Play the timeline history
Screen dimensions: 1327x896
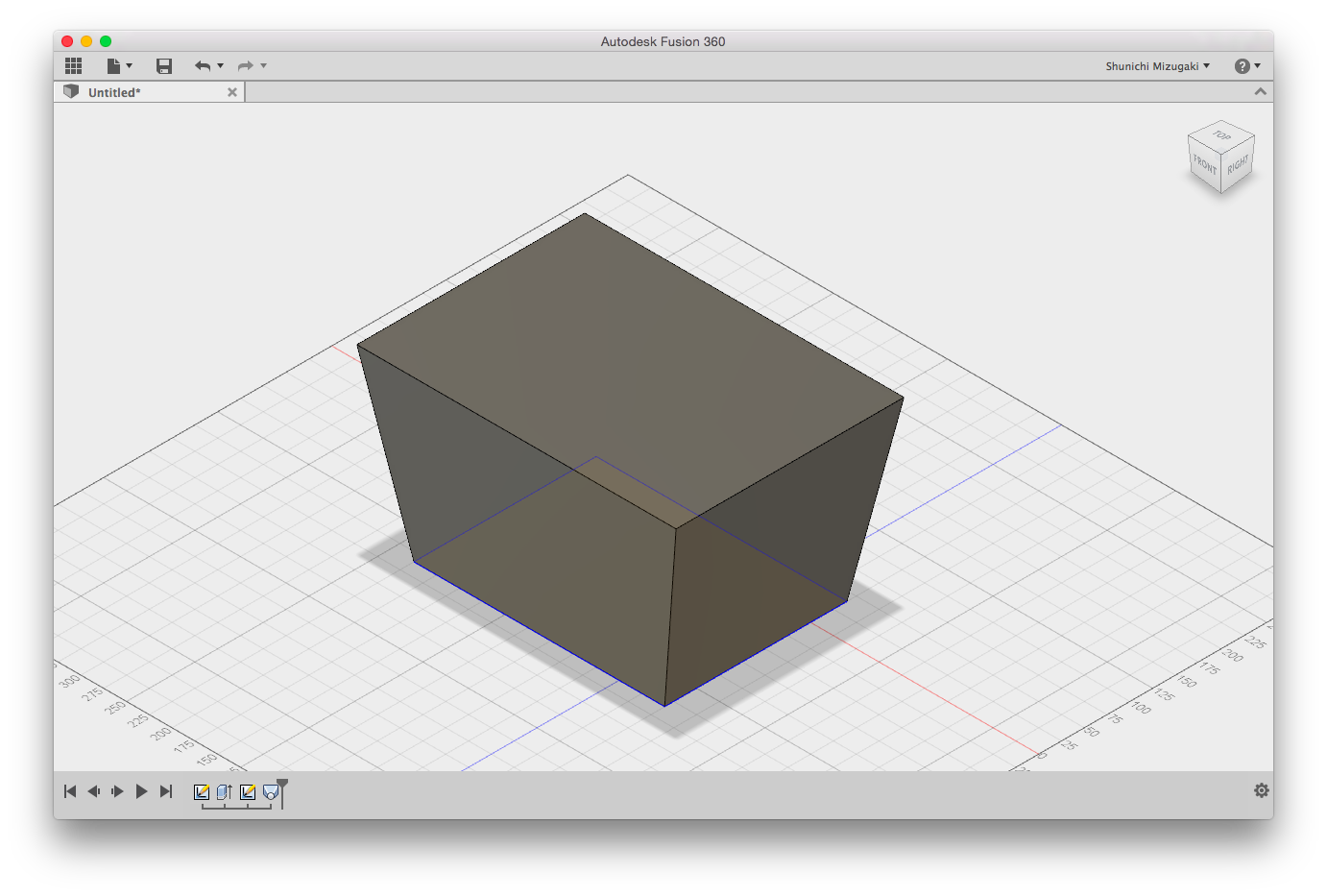click(x=141, y=791)
